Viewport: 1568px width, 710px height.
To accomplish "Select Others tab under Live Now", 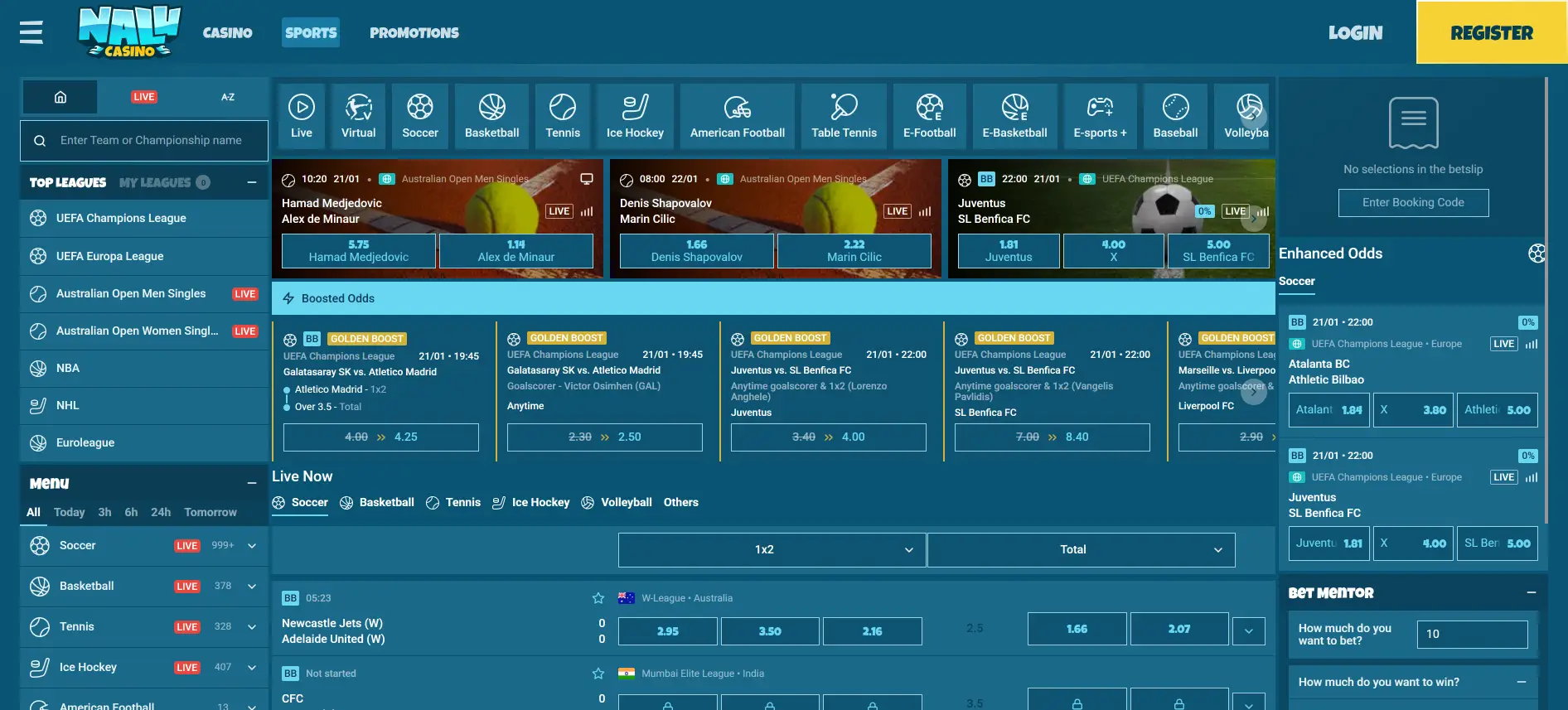I will (x=681, y=503).
